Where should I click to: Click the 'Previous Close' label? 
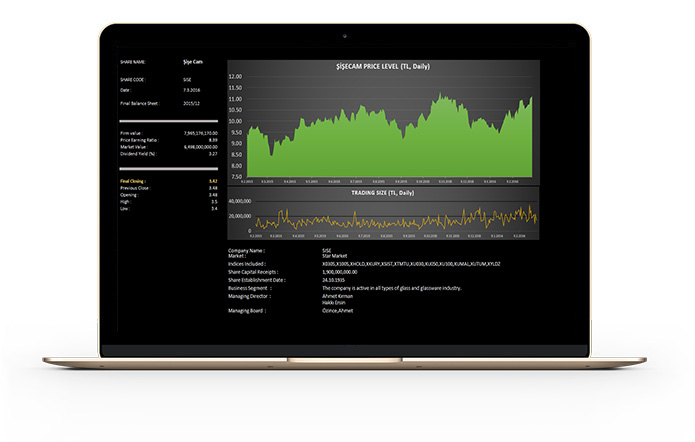pos(136,188)
